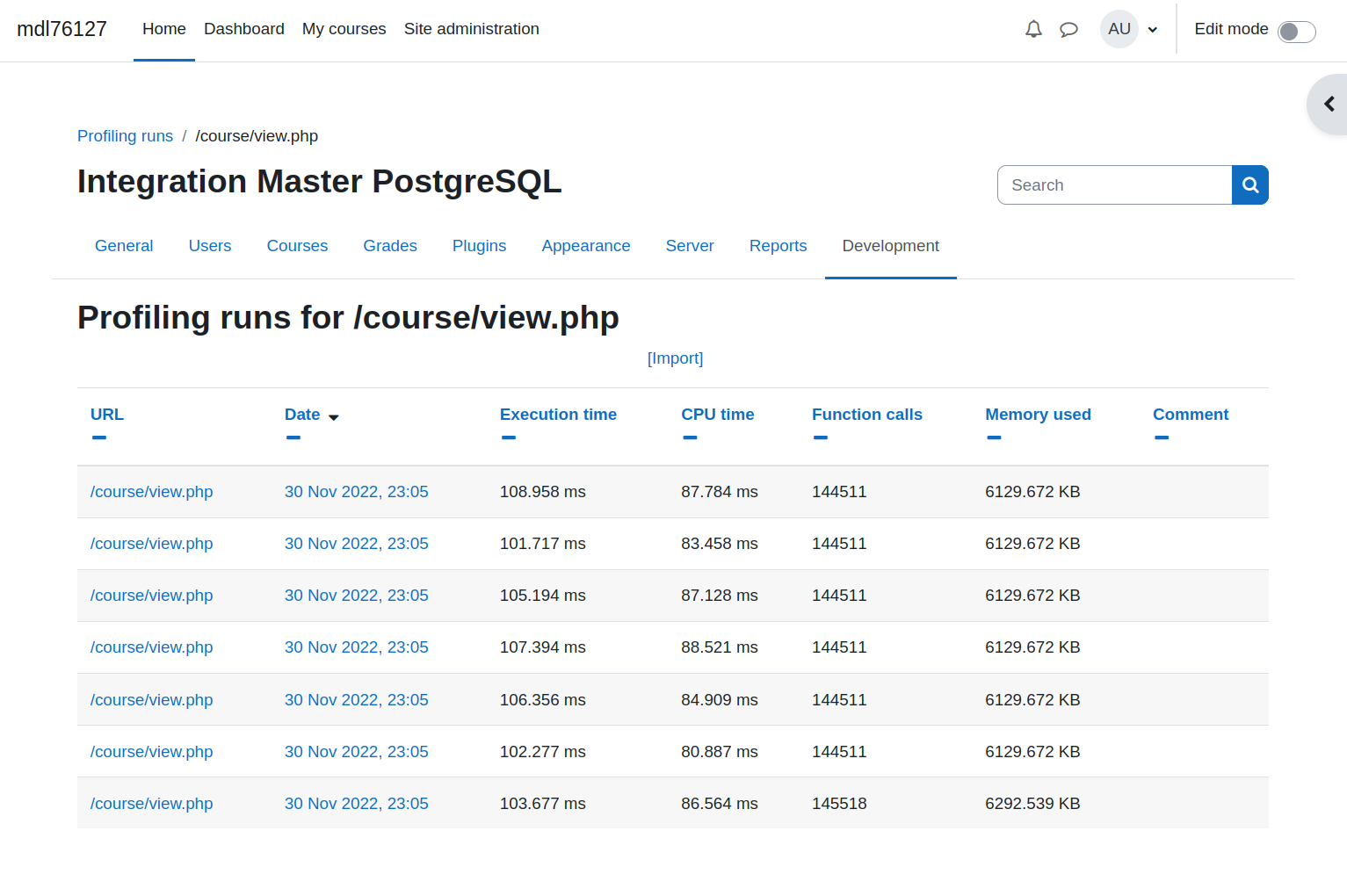Sort by Function calls column header
Screen dimensions: 1347x896
(x=867, y=415)
